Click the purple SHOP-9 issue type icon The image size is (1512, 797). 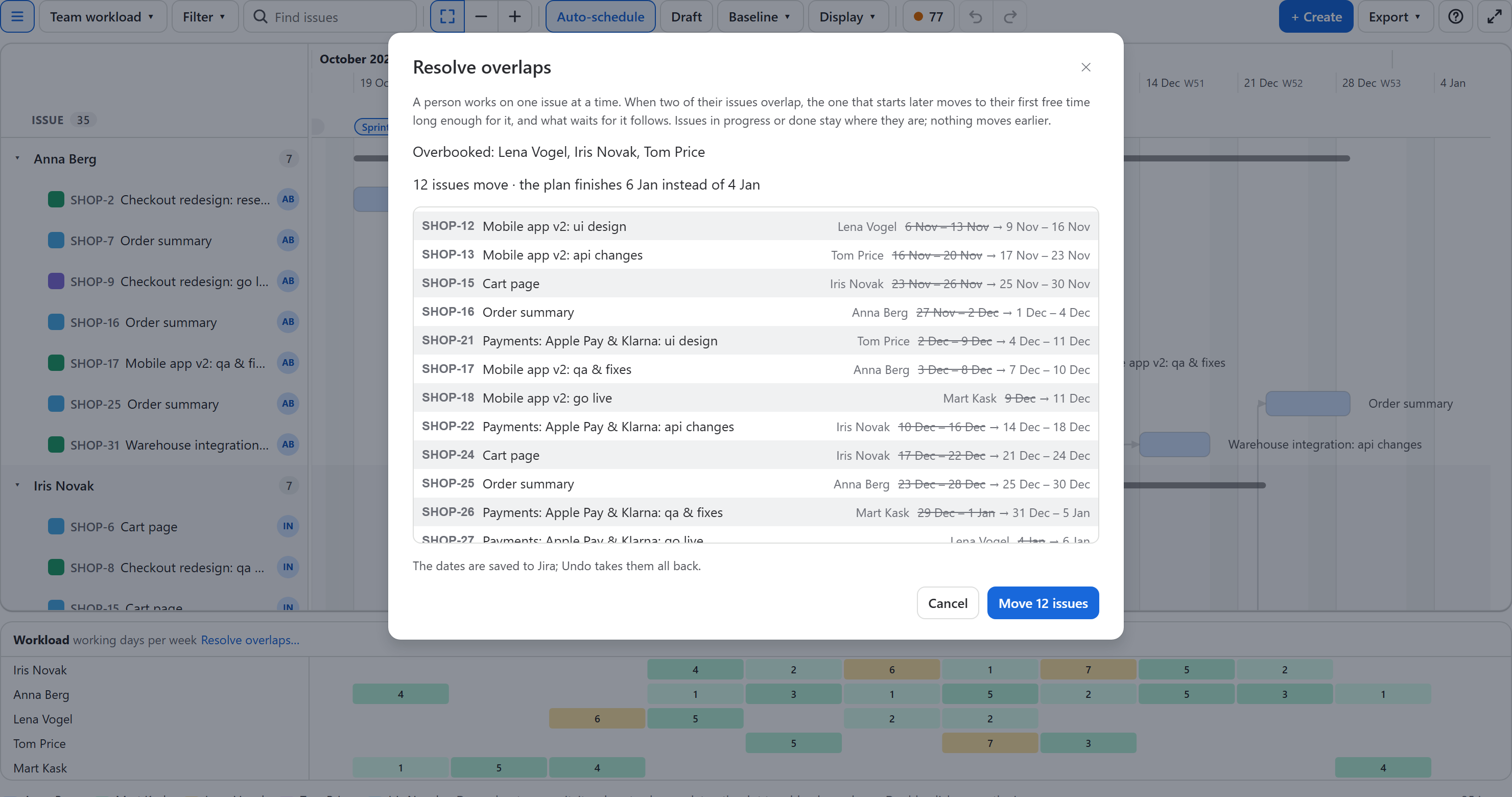[x=56, y=281]
